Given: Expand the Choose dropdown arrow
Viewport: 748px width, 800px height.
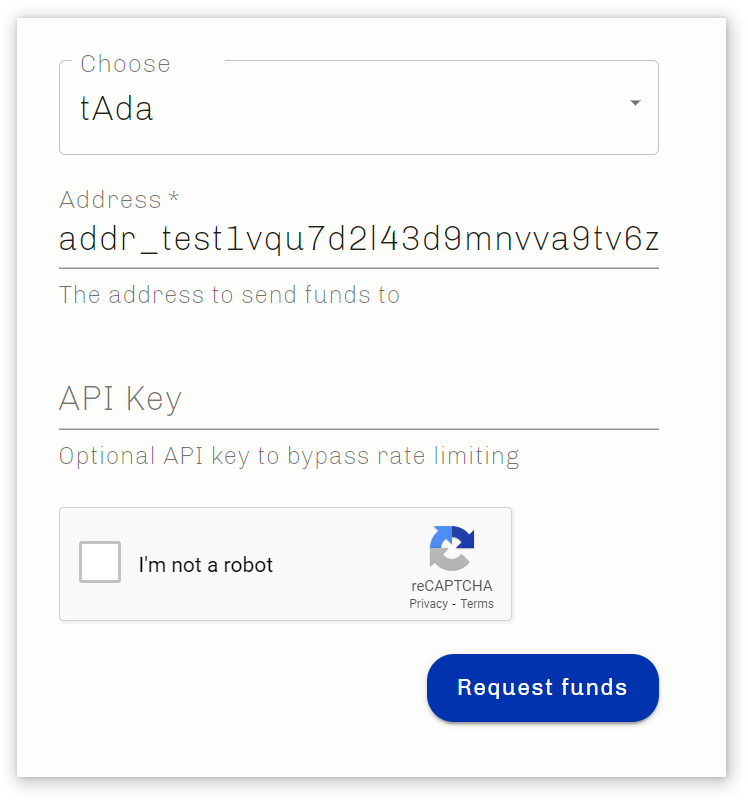Looking at the screenshot, I should [x=635, y=103].
